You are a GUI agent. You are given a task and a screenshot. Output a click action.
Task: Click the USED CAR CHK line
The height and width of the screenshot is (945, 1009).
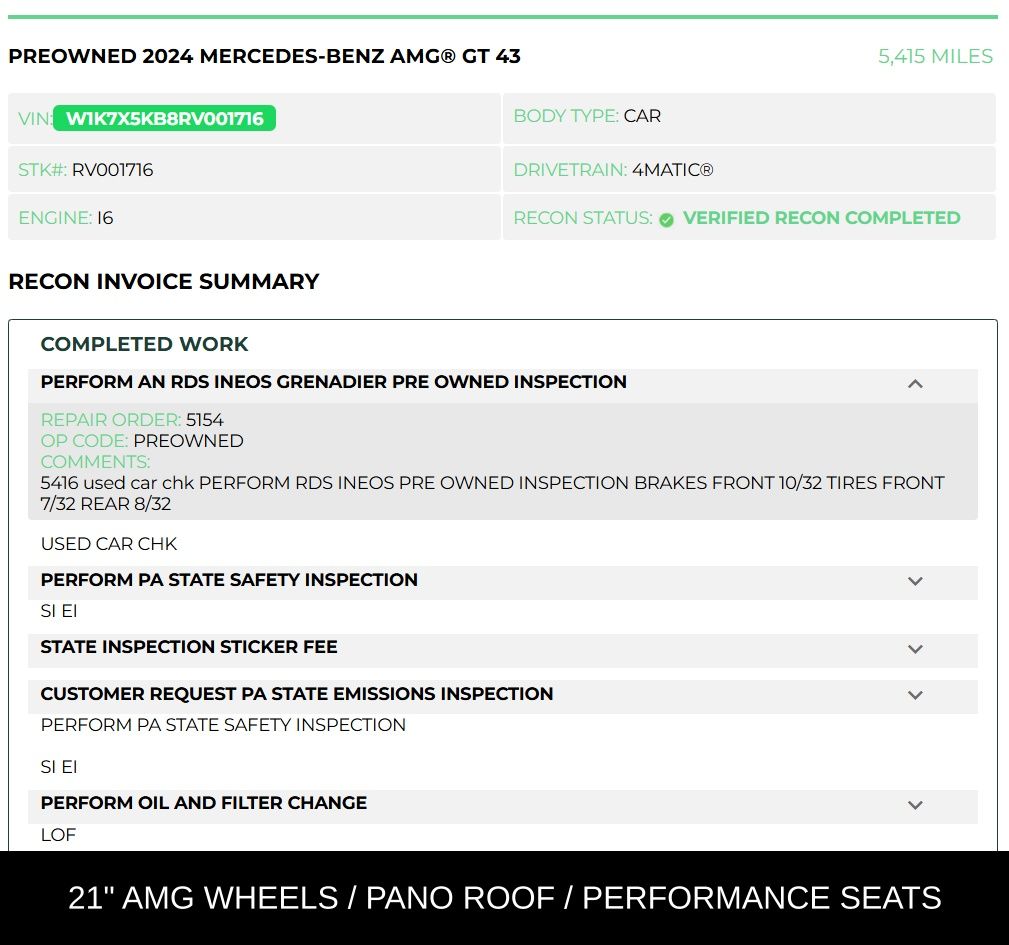[x=109, y=544]
